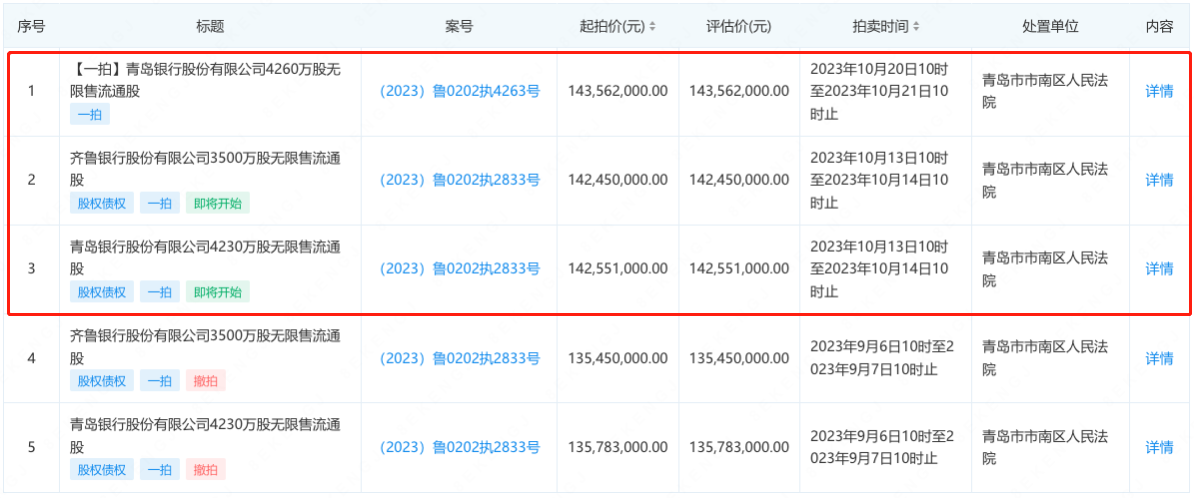Open 详情 link for row 2
This screenshot has height=498, width=1194.
point(1159,180)
